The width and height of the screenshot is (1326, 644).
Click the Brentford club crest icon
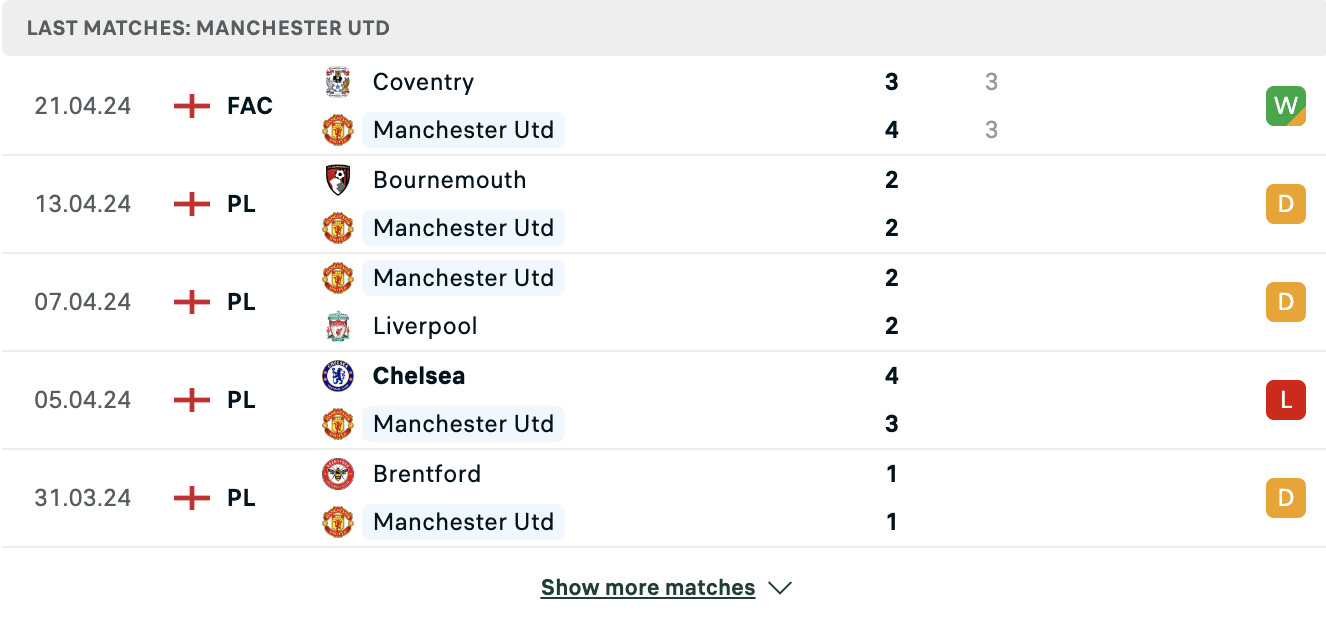[338, 474]
